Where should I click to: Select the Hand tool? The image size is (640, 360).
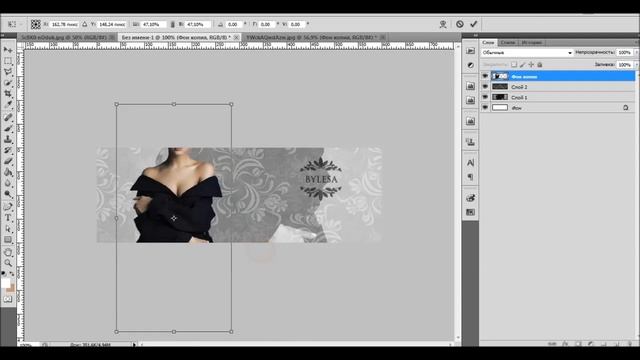8,252
